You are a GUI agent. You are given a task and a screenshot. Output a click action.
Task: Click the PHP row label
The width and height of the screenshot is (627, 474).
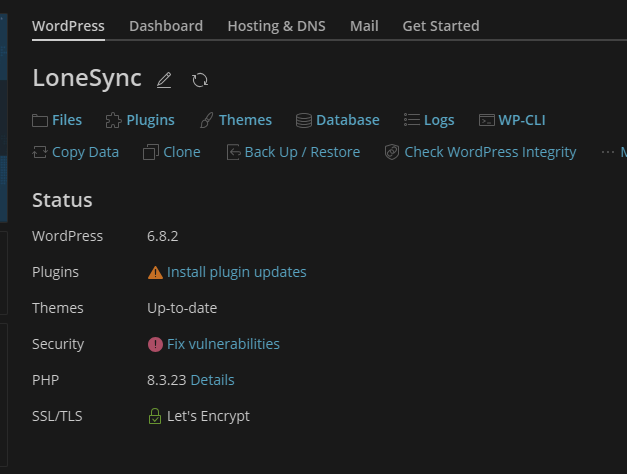point(45,380)
